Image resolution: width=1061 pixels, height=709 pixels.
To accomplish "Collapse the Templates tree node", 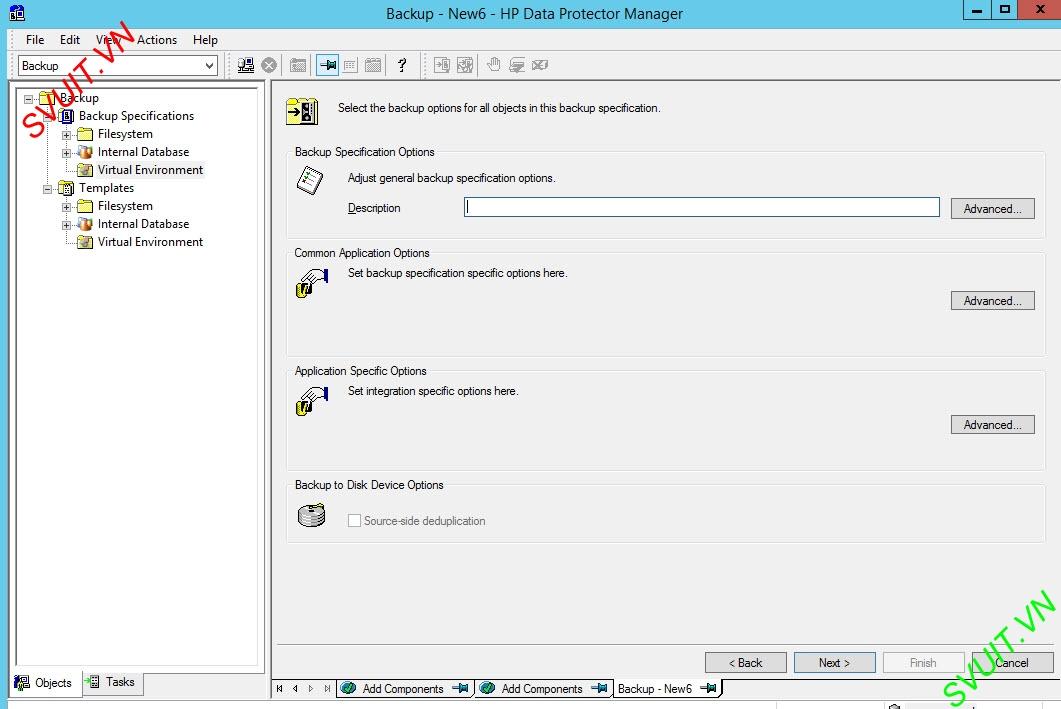I will pos(47,189).
